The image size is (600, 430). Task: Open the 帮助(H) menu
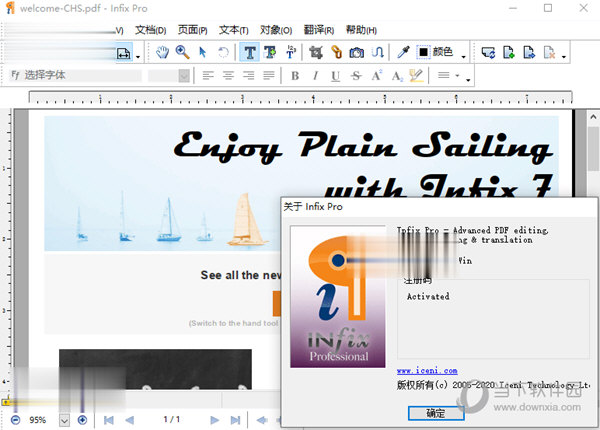[361, 30]
